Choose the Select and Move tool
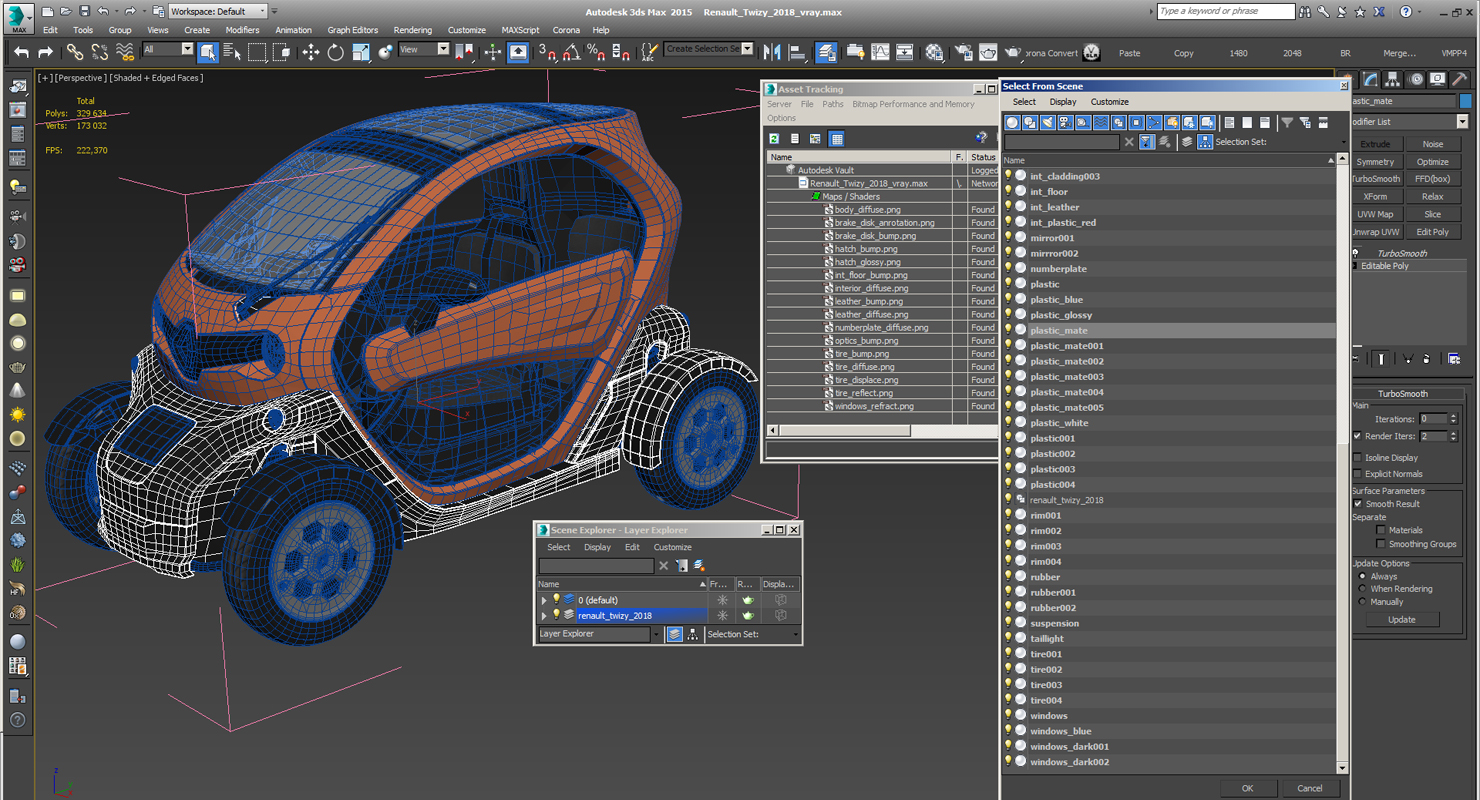The height and width of the screenshot is (800, 1480). click(311, 52)
